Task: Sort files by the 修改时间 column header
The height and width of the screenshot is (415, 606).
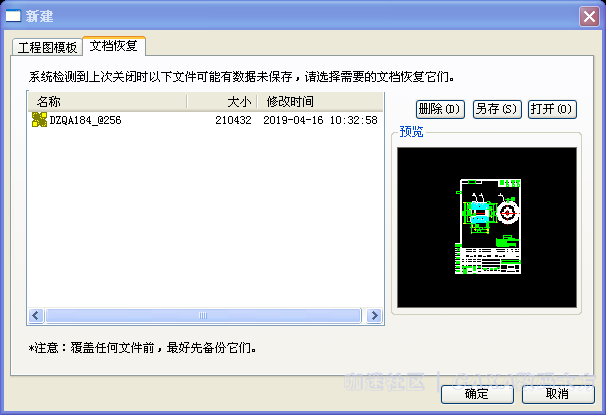Action: (x=320, y=102)
